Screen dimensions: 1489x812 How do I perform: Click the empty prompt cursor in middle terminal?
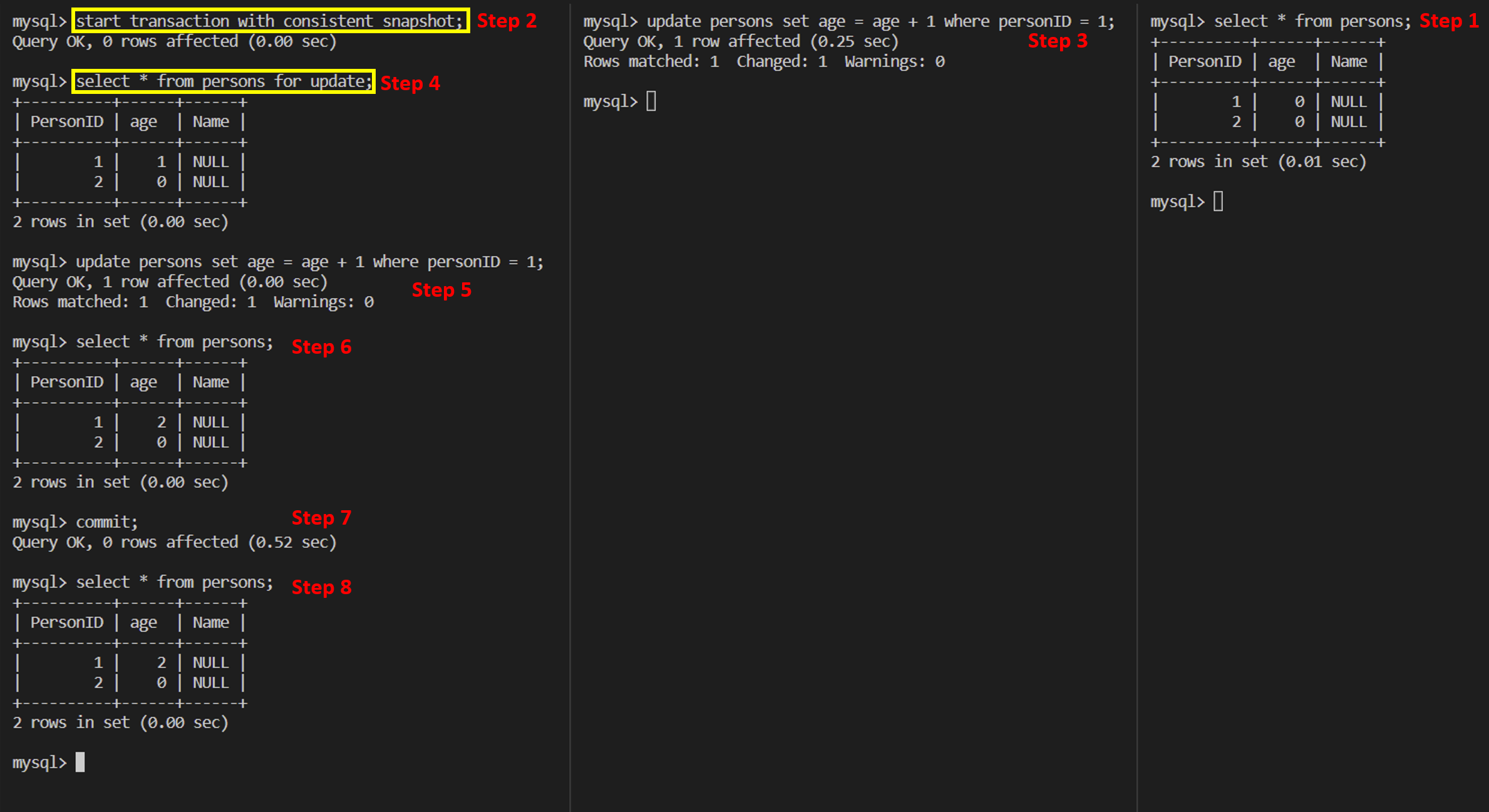click(x=651, y=101)
